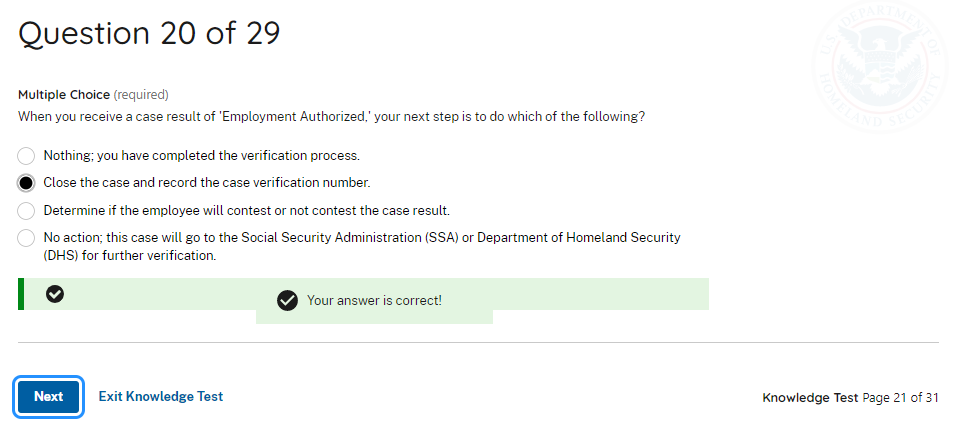The image size is (963, 444).
Task: Pick the 'Determine if the employee' radio button
Action: 26,211
